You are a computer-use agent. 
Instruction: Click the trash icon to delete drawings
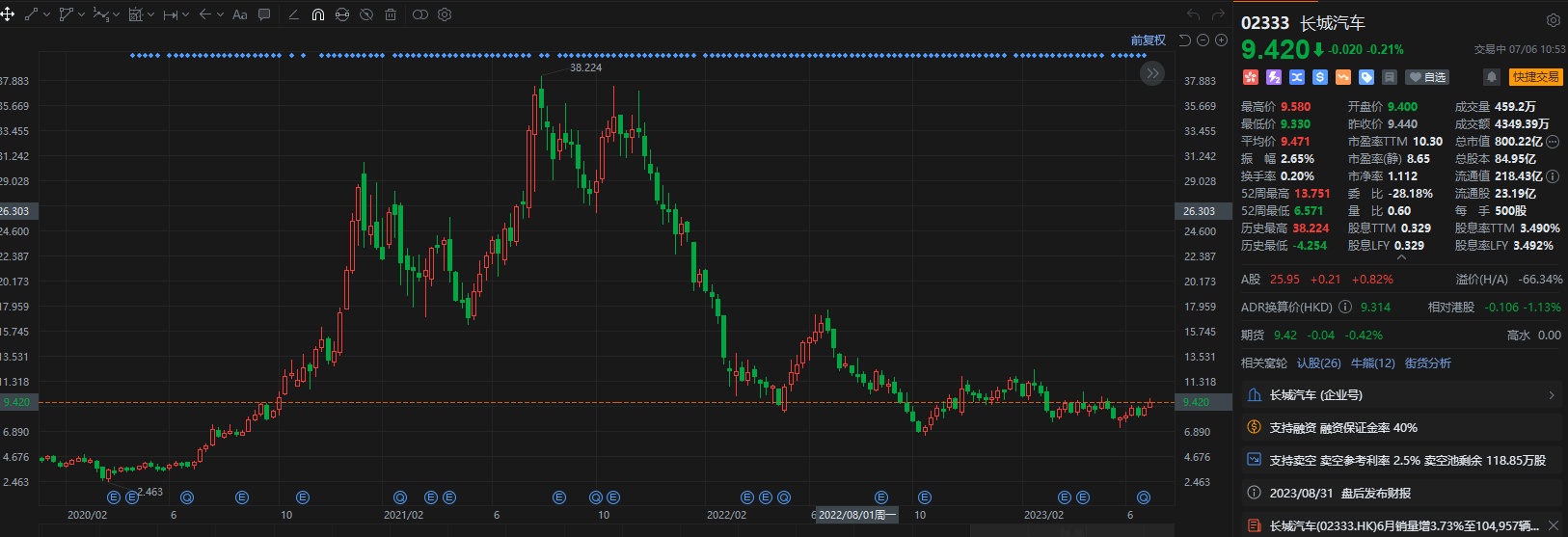pyautogui.click(x=391, y=14)
